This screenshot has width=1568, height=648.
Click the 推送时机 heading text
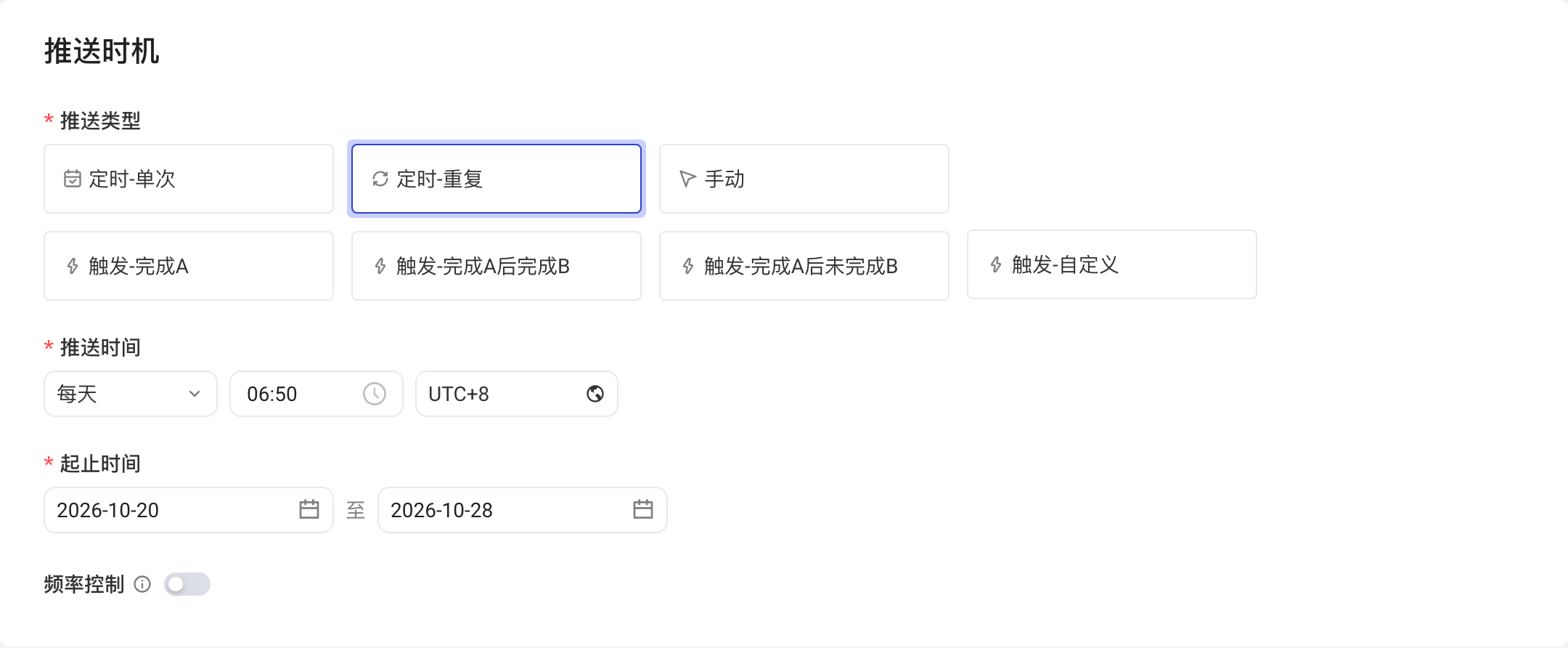(102, 52)
